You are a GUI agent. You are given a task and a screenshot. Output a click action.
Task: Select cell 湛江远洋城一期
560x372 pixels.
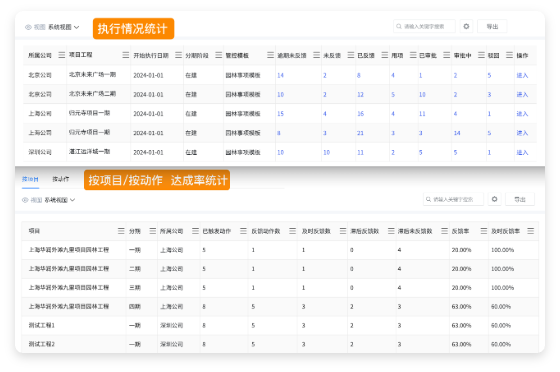coord(89,152)
